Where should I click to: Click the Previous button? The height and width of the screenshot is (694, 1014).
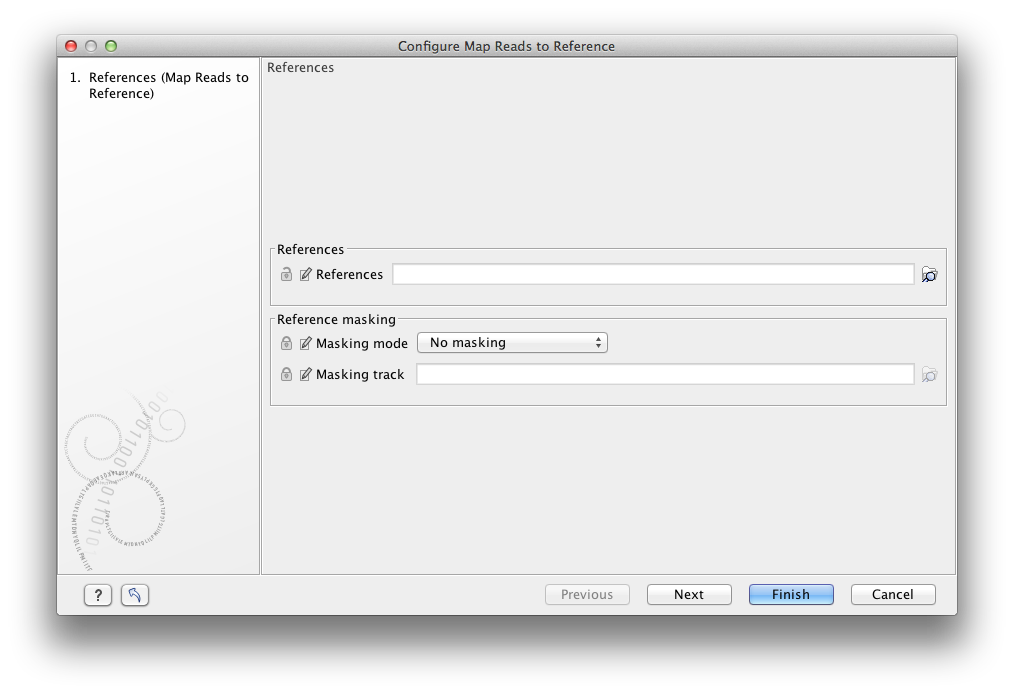586,594
